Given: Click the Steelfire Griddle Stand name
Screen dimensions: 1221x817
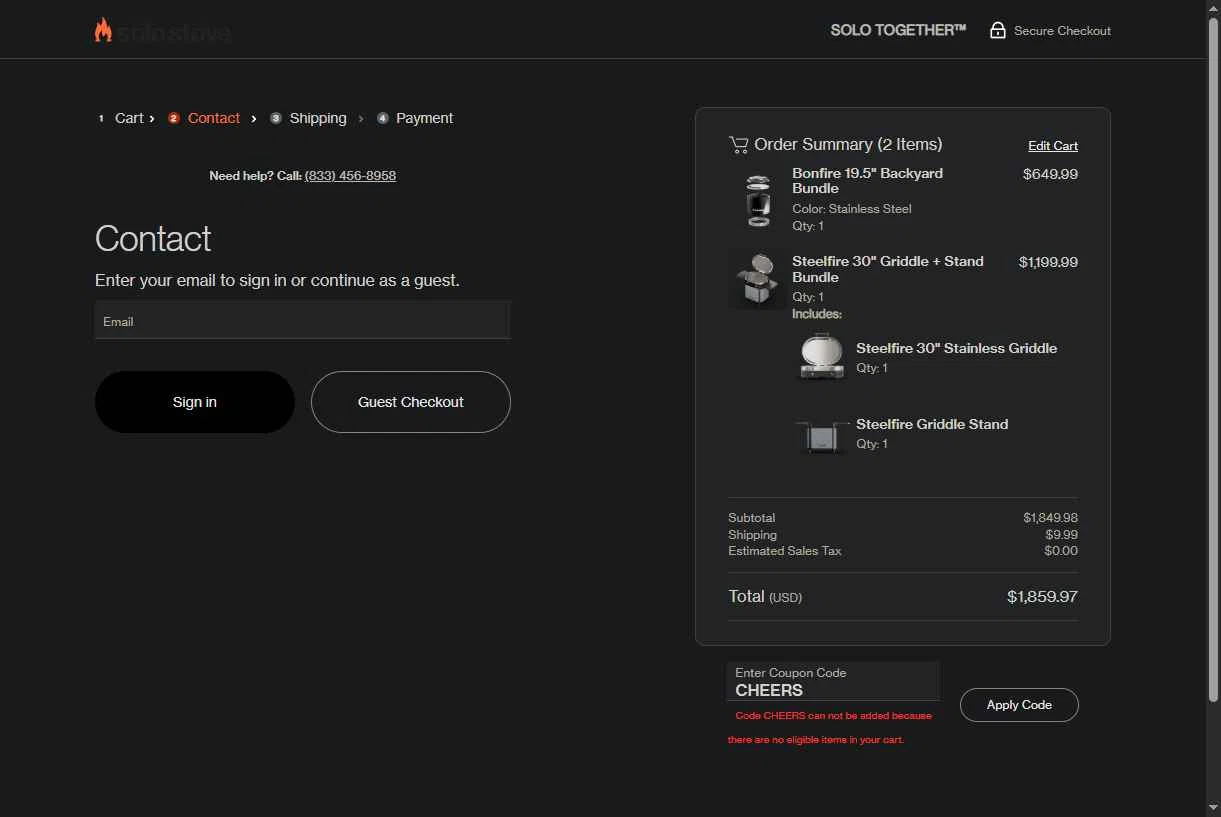Looking at the screenshot, I should click(x=932, y=424).
